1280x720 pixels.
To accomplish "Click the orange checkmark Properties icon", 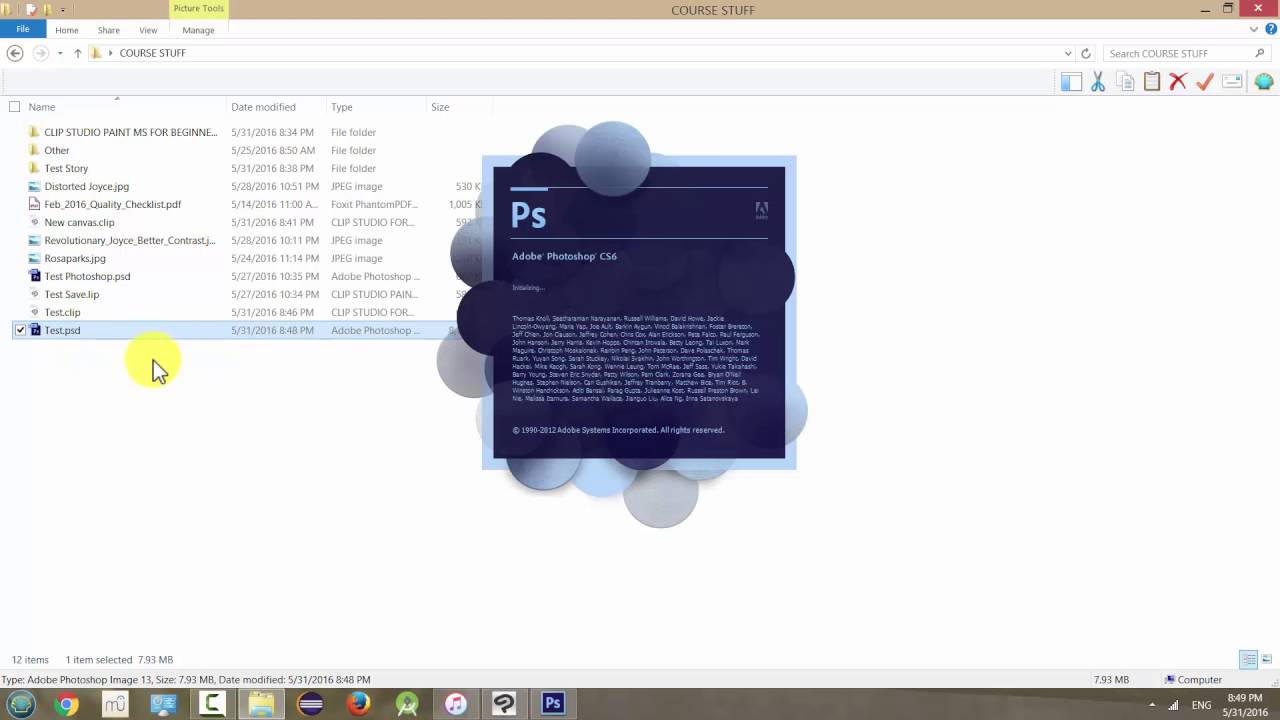I will [x=1205, y=82].
